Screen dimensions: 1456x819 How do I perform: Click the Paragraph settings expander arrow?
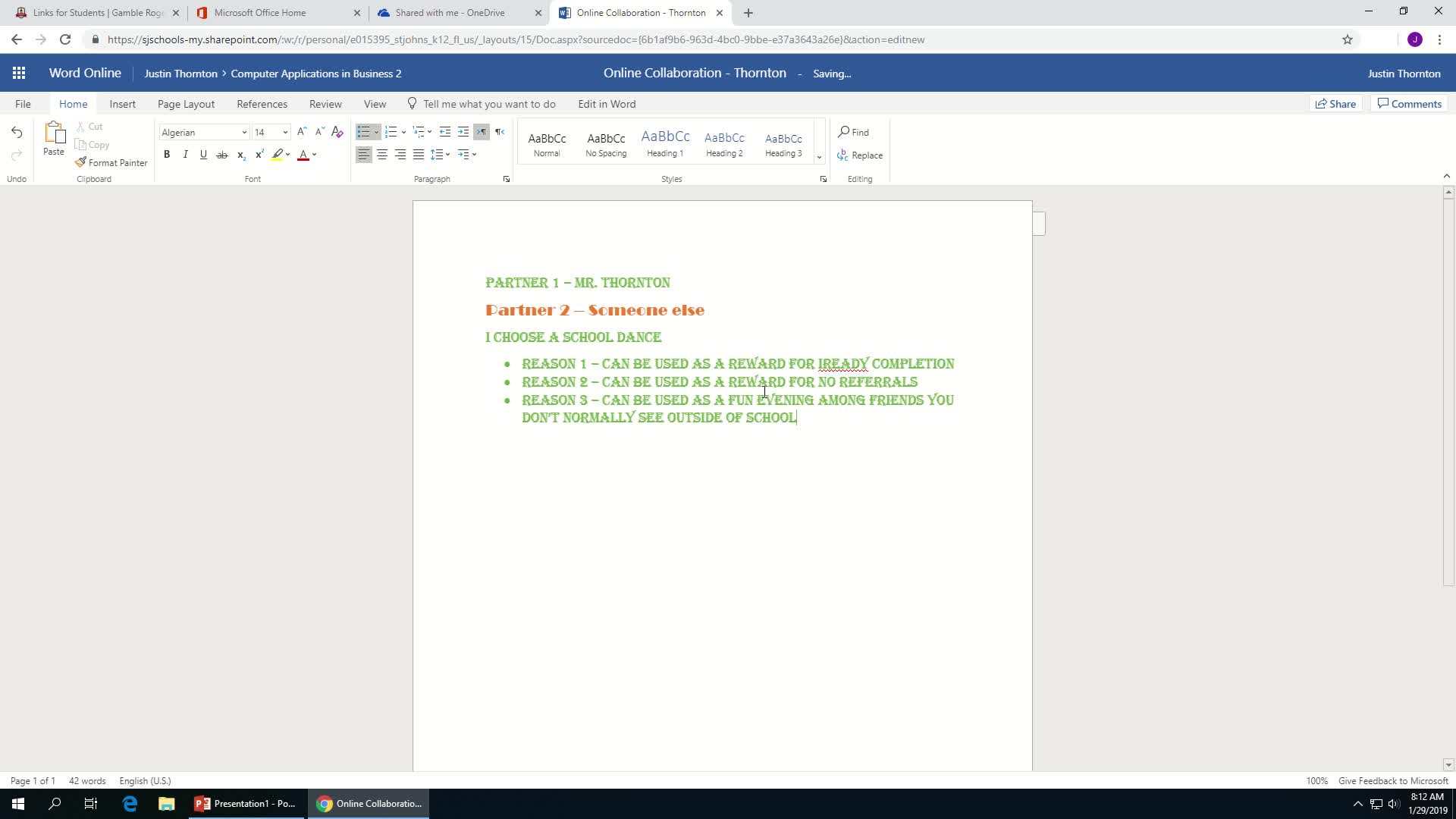tap(507, 179)
